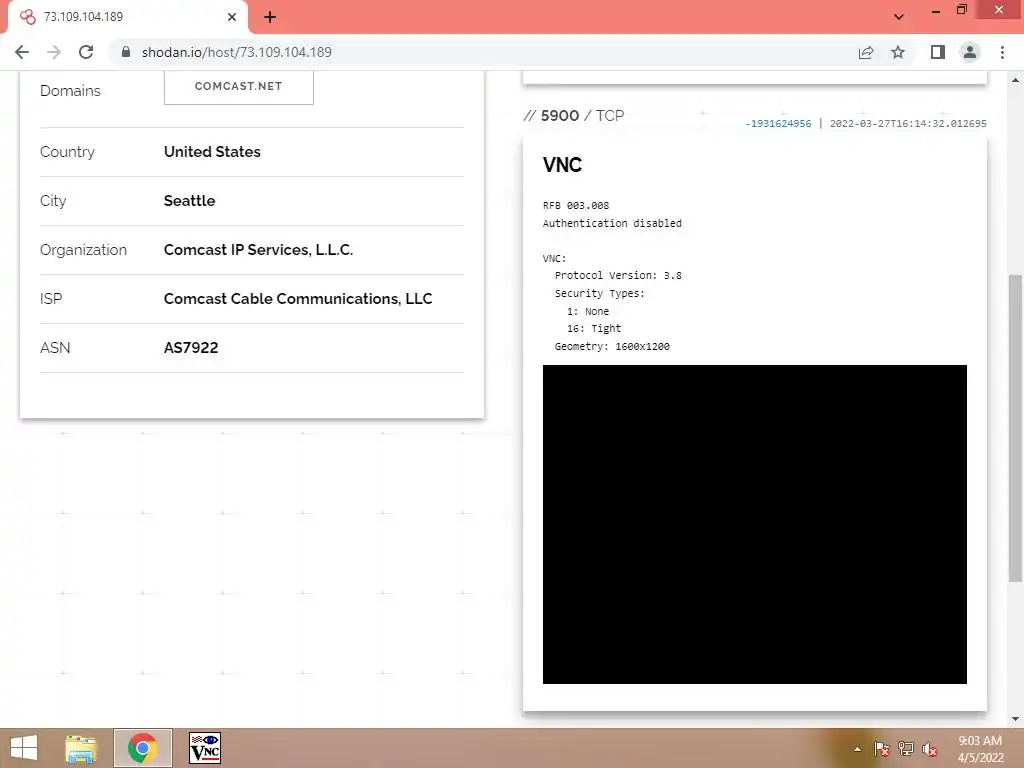Reload the Shodan host page
The height and width of the screenshot is (768, 1024).
tap(86, 52)
